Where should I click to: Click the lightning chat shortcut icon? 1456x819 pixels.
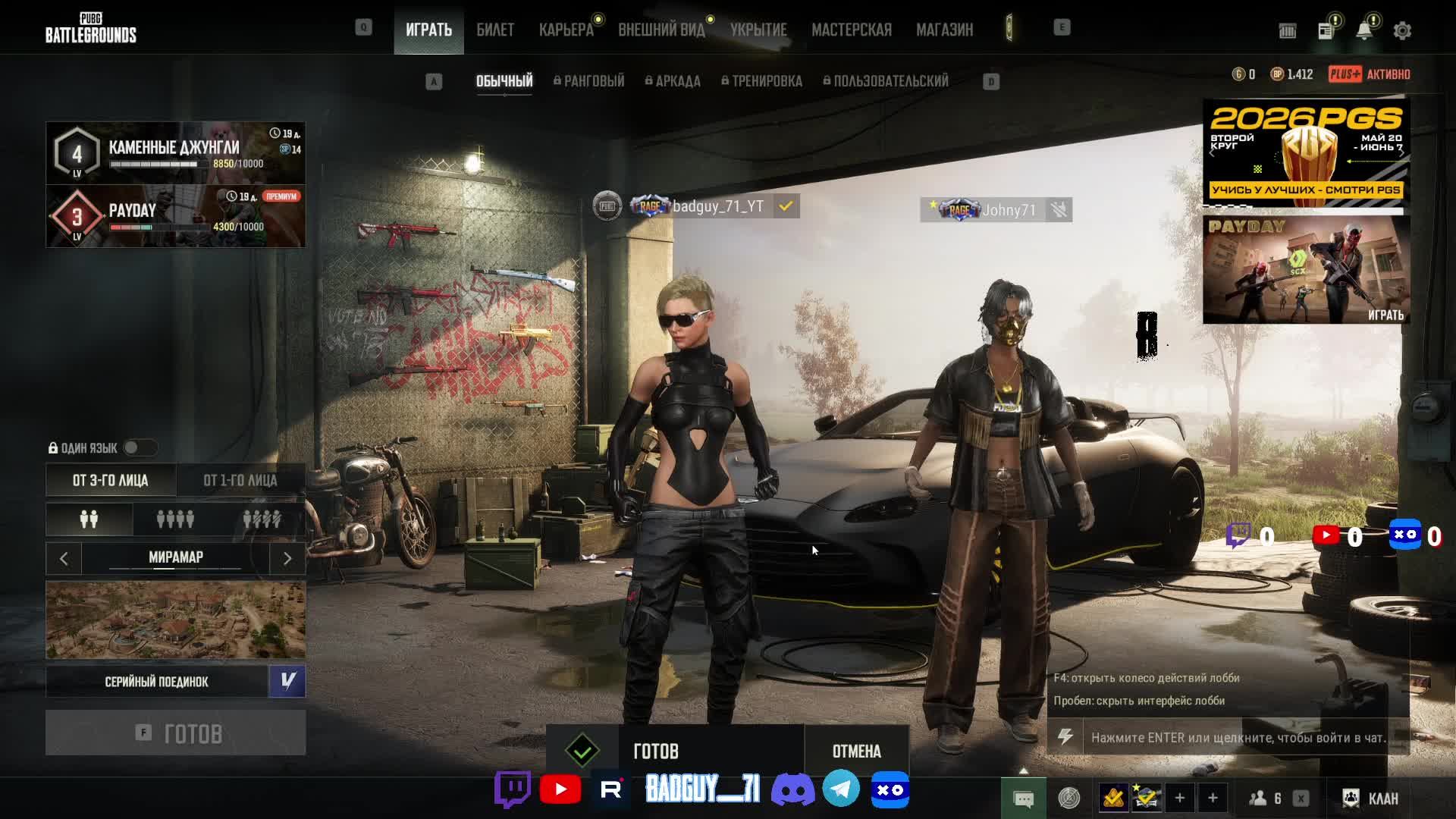pos(1065,737)
